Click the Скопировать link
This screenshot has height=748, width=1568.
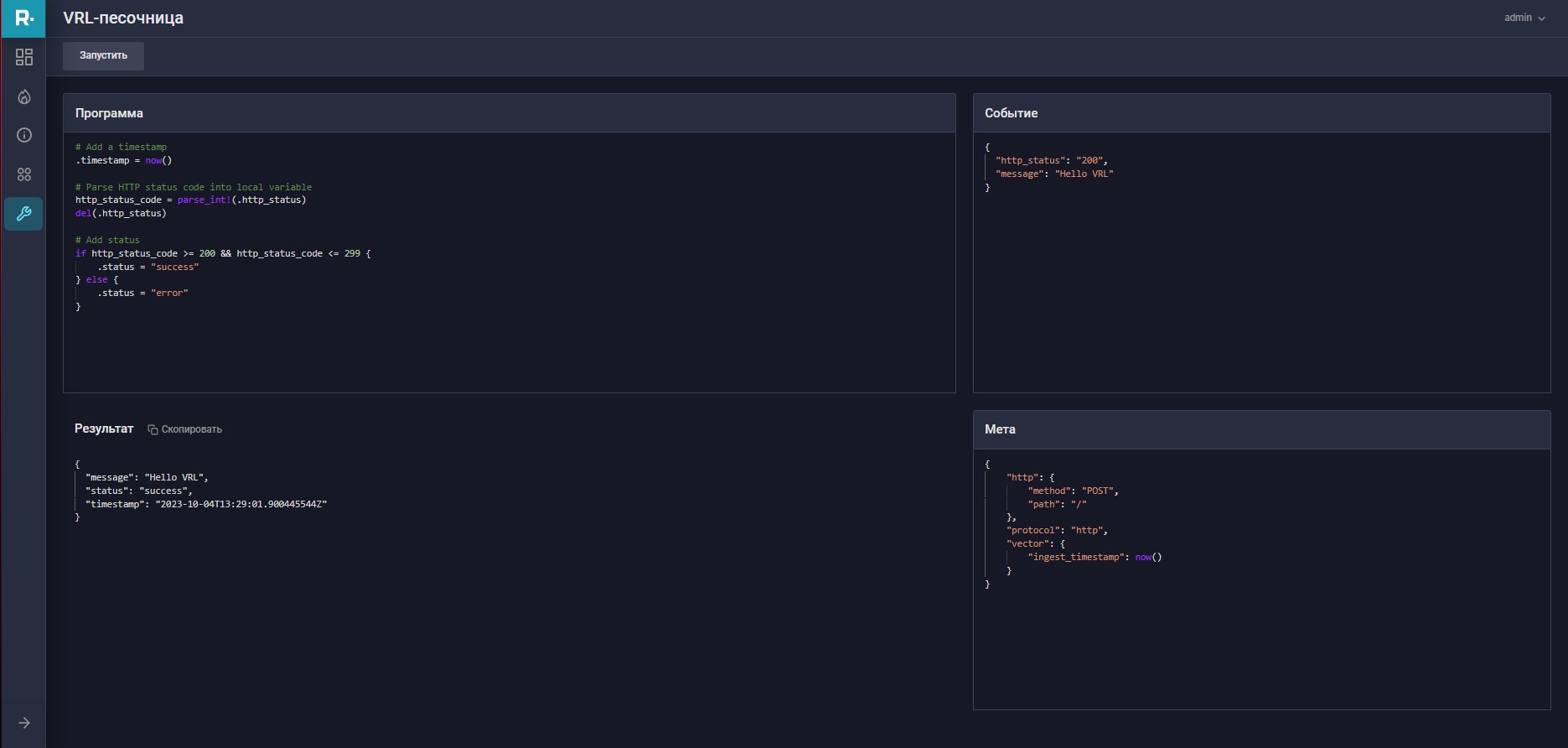[191, 429]
